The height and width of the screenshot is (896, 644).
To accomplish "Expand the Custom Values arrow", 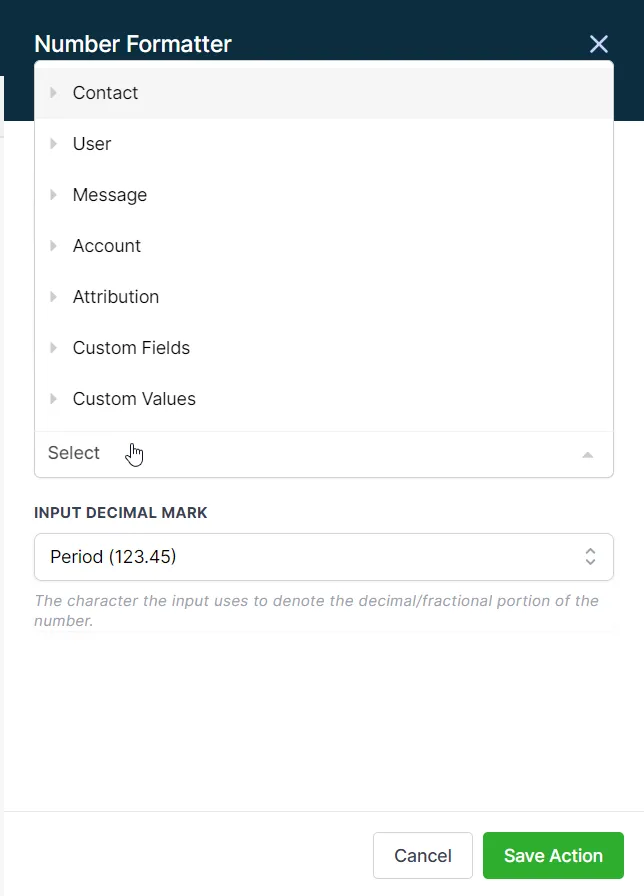I will 54,399.
